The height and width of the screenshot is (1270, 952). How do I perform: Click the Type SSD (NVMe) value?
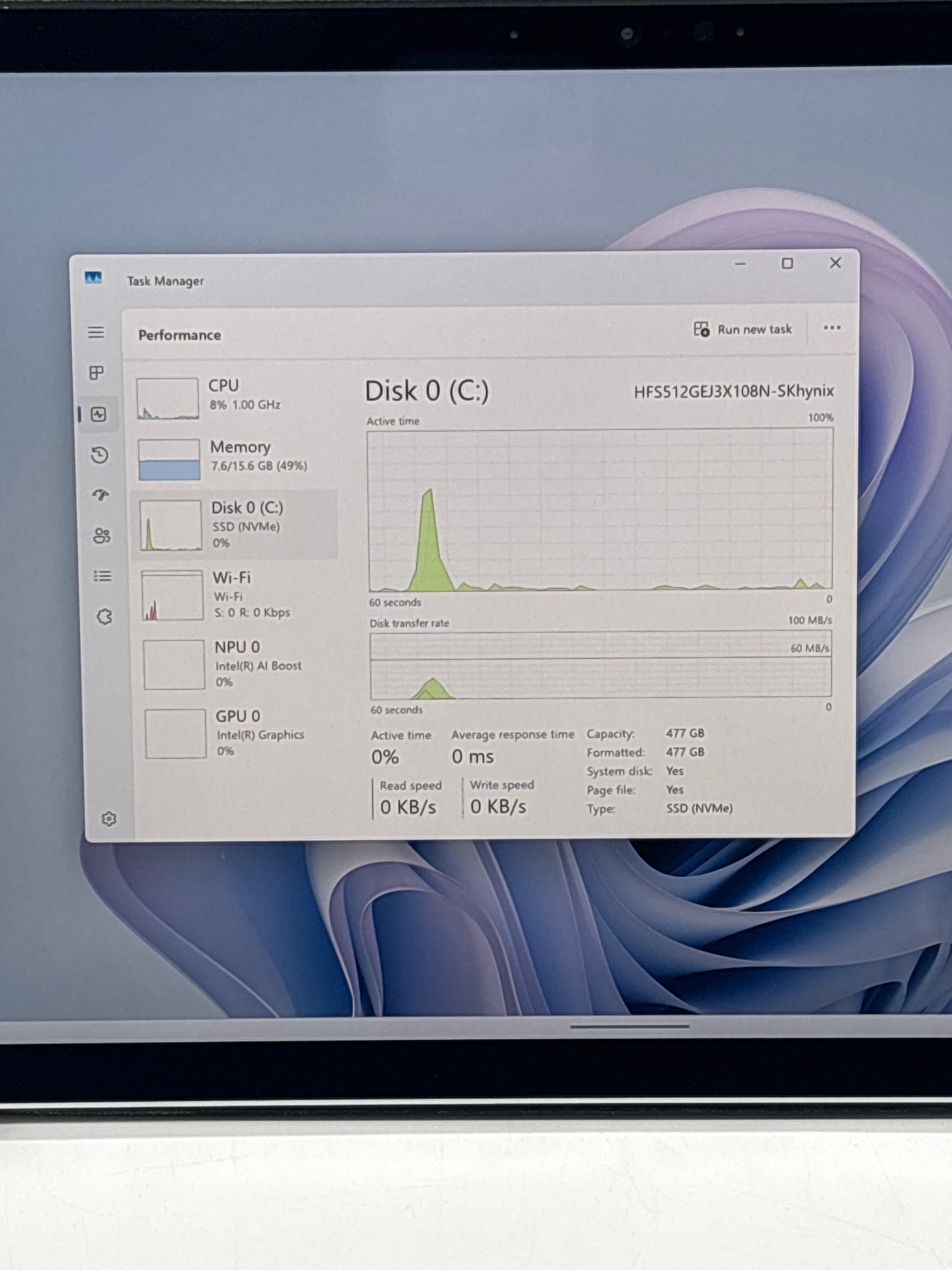tap(700, 808)
